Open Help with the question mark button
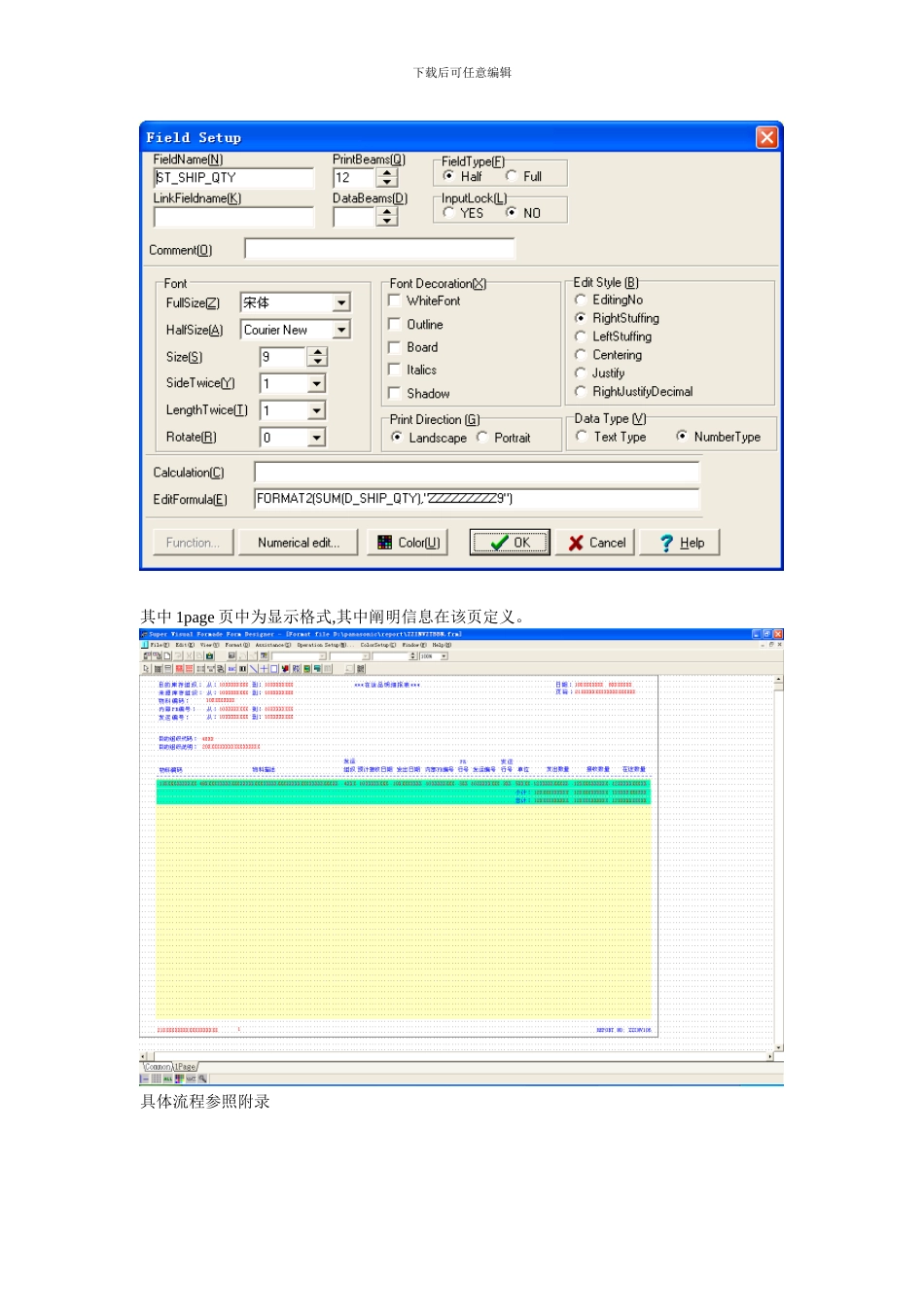Screen dimensions: 924x1307 point(680,543)
